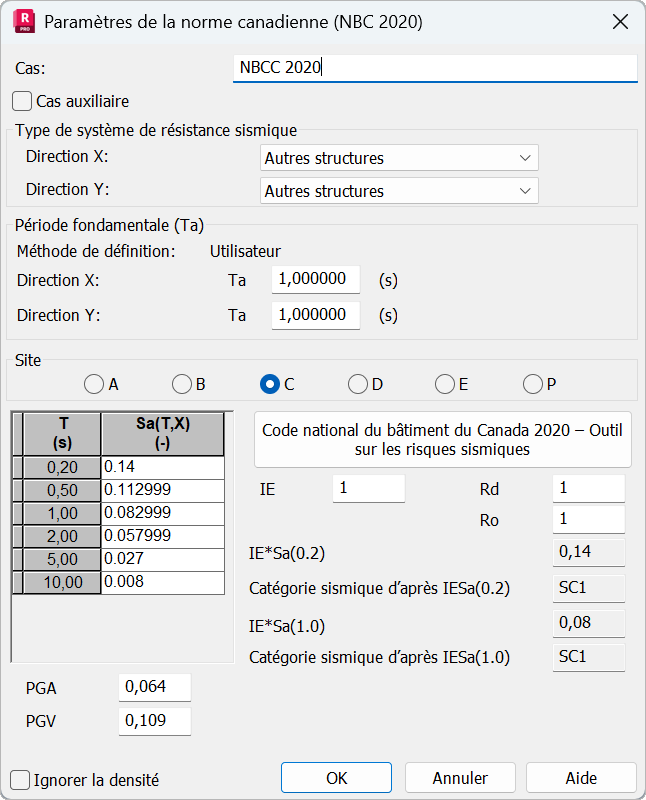This screenshot has height=800, width=646.
Task: Select Sa cell with value 0.057999
Action: click(x=163, y=536)
